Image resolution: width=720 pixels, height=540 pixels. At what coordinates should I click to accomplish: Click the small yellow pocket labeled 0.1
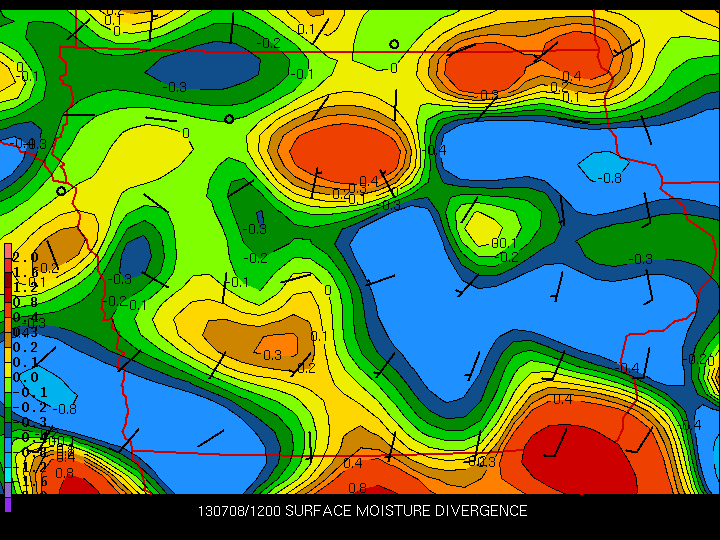coord(481,227)
